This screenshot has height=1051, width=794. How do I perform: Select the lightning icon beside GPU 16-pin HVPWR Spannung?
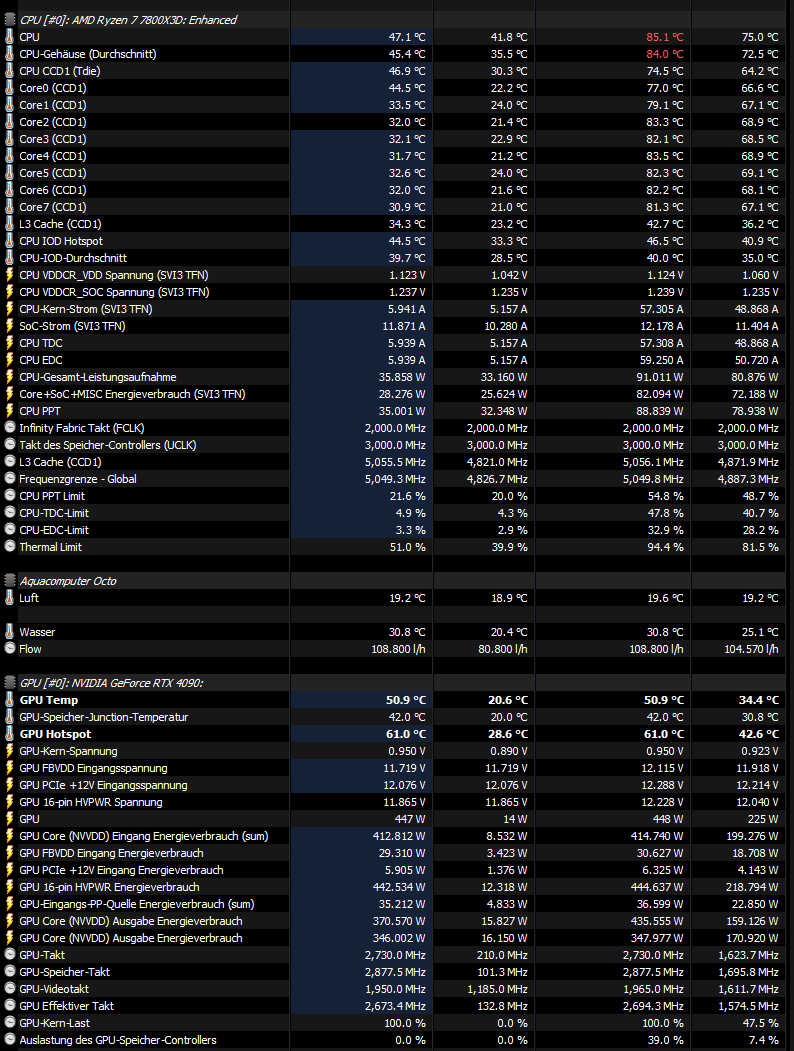pos(9,802)
